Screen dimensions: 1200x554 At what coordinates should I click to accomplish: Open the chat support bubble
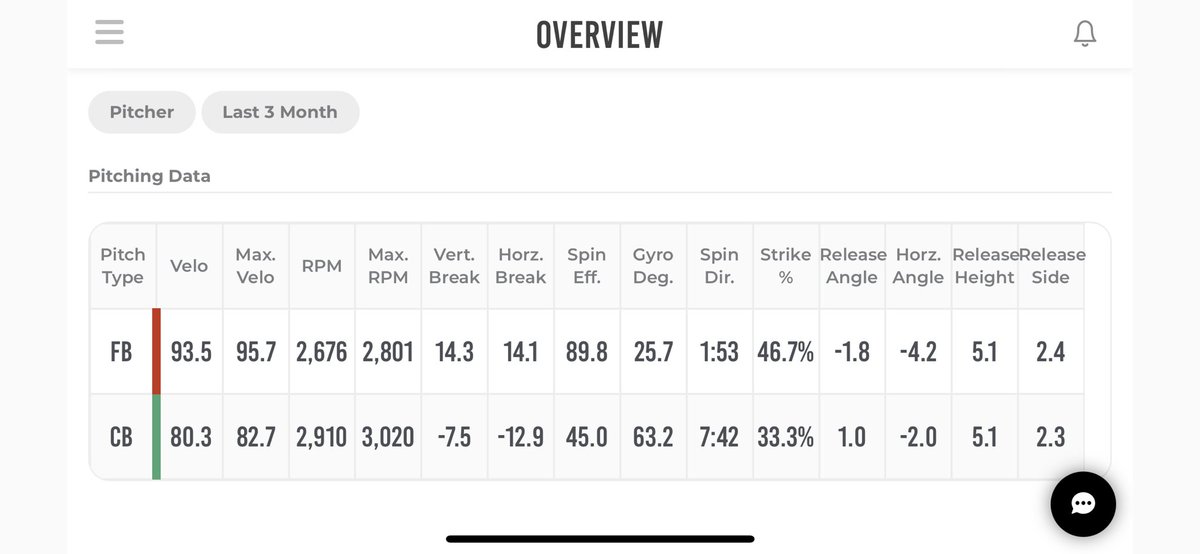click(x=1083, y=504)
